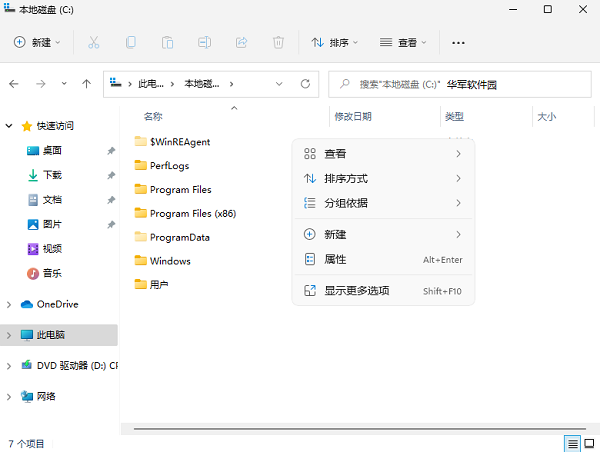Open the address bar history dropdown
This screenshot has width=600, height=452.
click(x=279, y=84)
